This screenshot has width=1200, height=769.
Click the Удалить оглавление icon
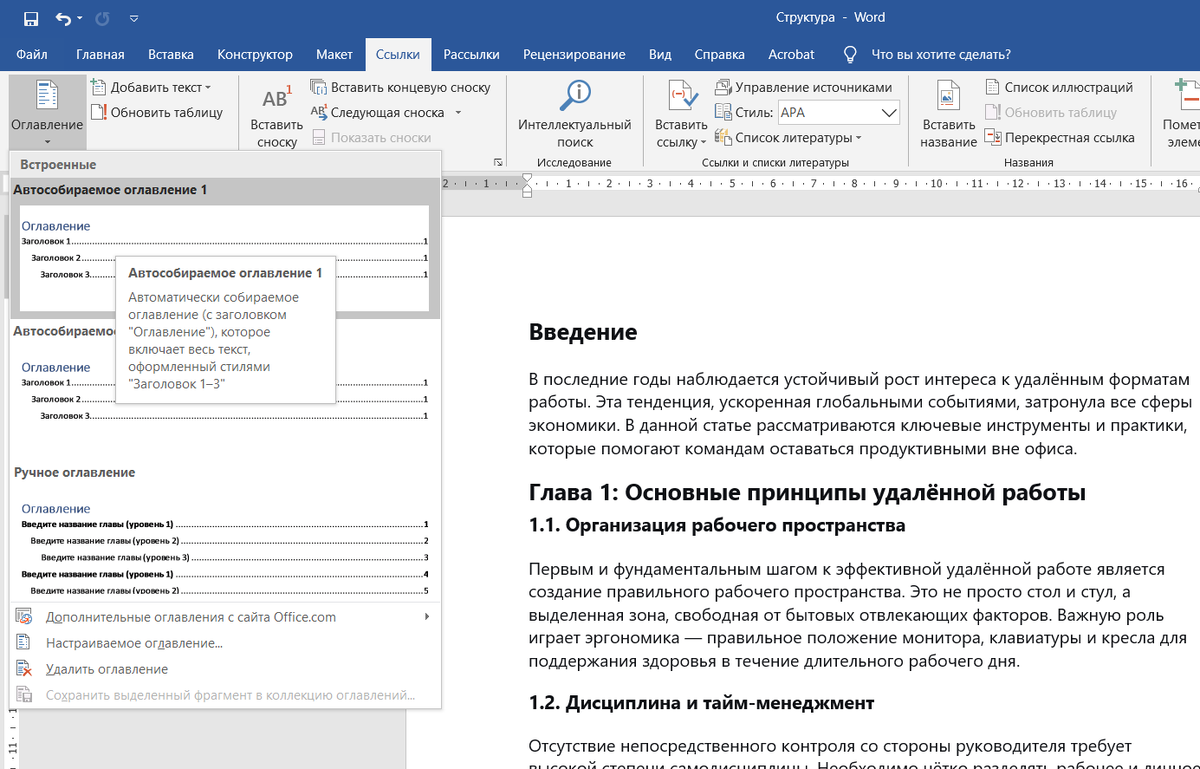pos(25,669)
